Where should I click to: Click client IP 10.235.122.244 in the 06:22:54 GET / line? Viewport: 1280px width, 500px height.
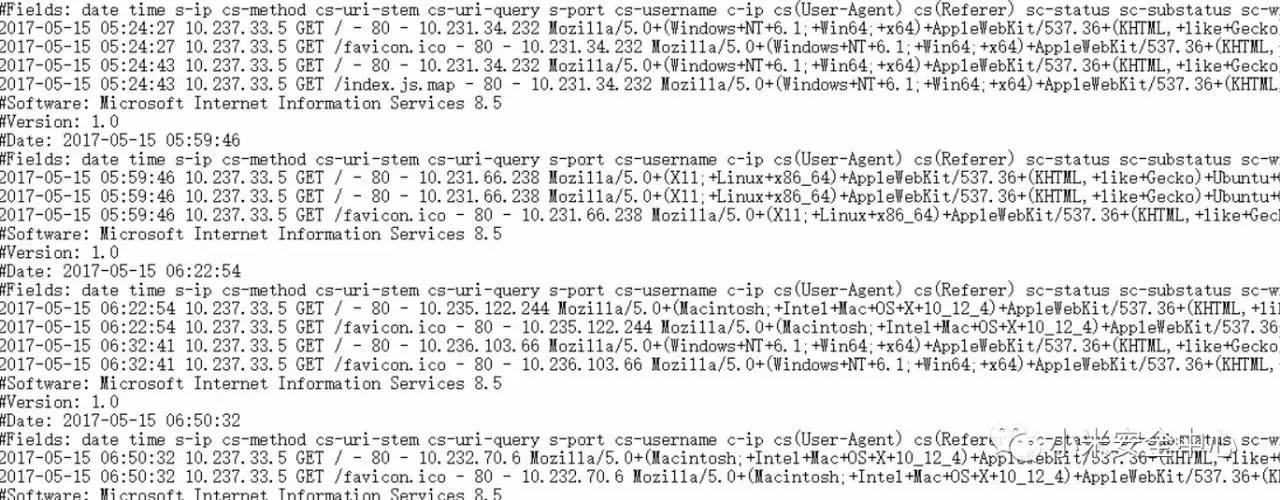[484, 309]
